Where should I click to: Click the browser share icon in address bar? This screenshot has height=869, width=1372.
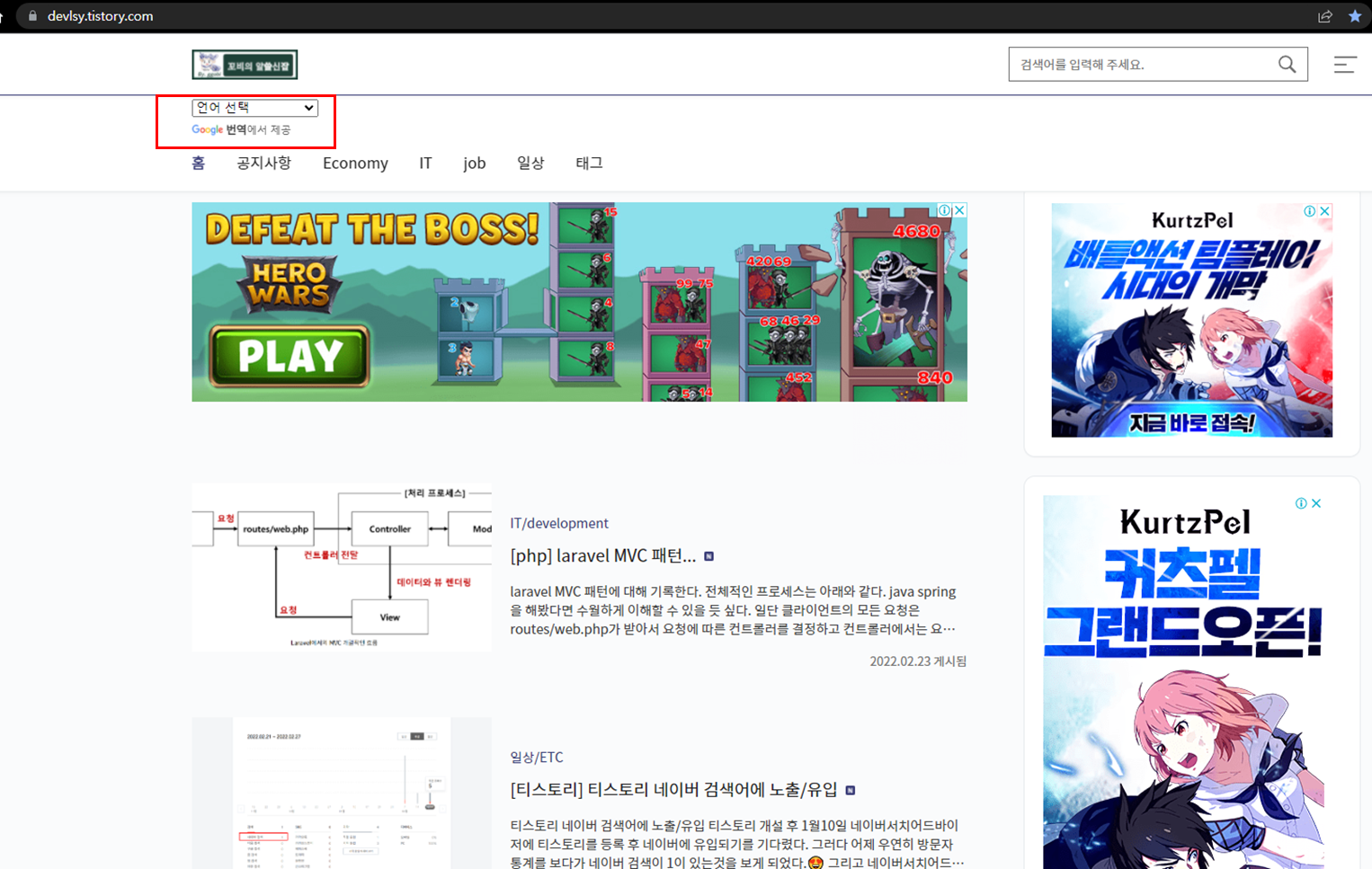pyautogui.click(x=1325, y=16)
